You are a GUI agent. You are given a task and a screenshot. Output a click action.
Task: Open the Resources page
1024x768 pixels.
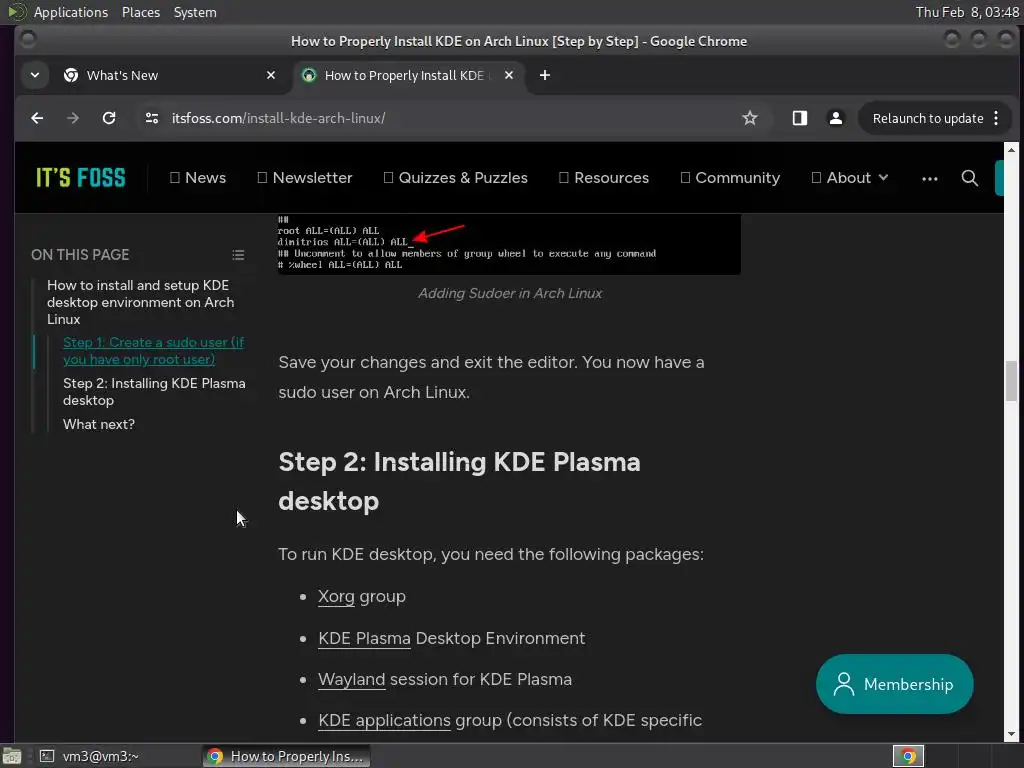point(604,178)
